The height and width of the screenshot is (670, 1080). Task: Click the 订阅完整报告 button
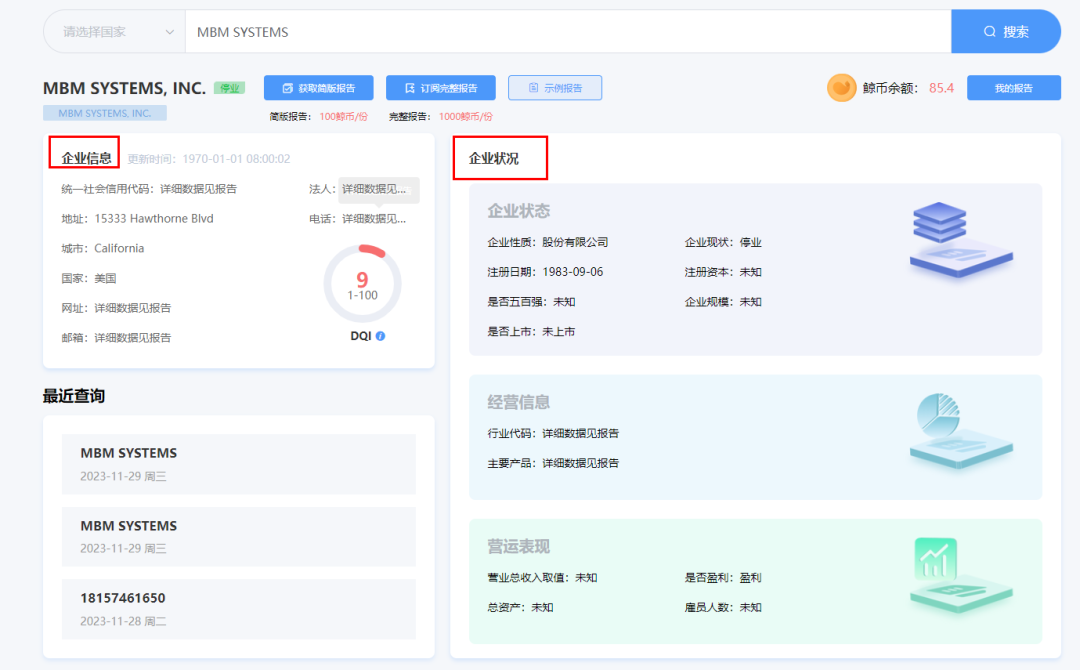click(x=441, y=88)
